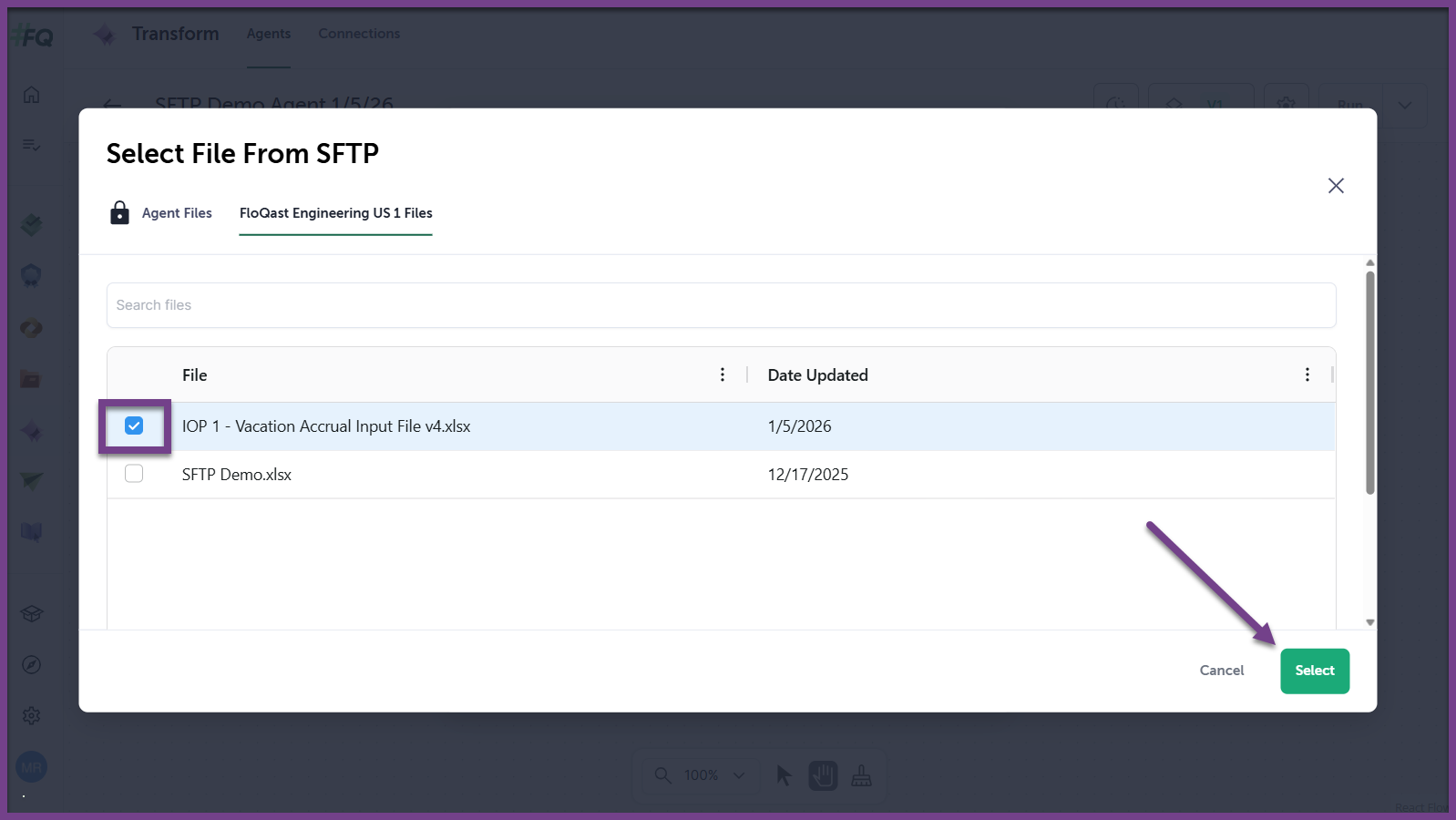Open the book icon in the background sidebar

(32, 531)
